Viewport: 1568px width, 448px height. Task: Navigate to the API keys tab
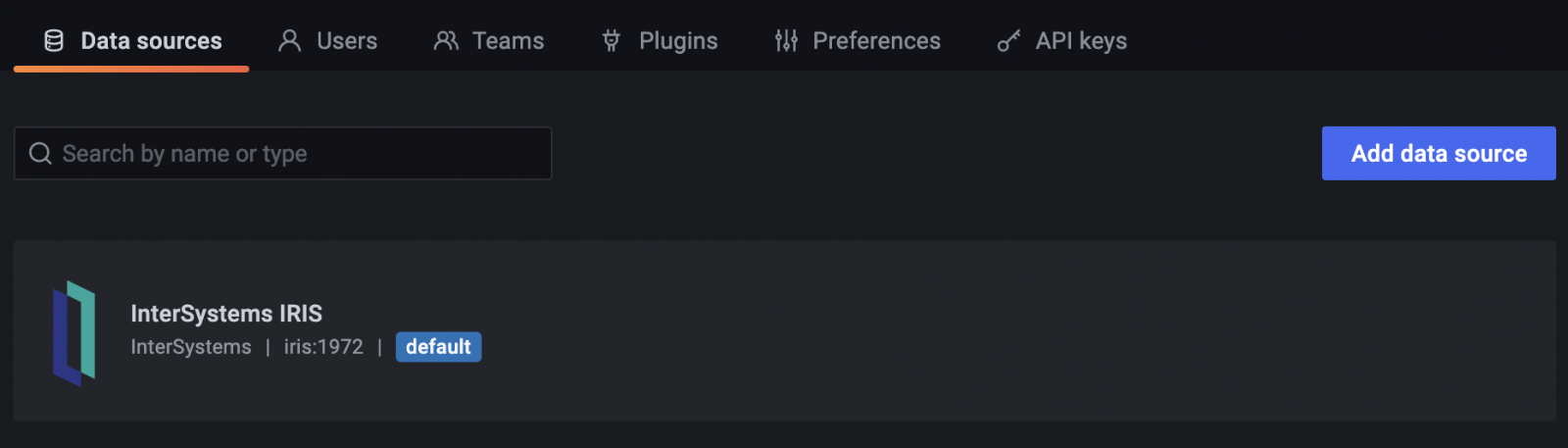tap(1081, 40)
